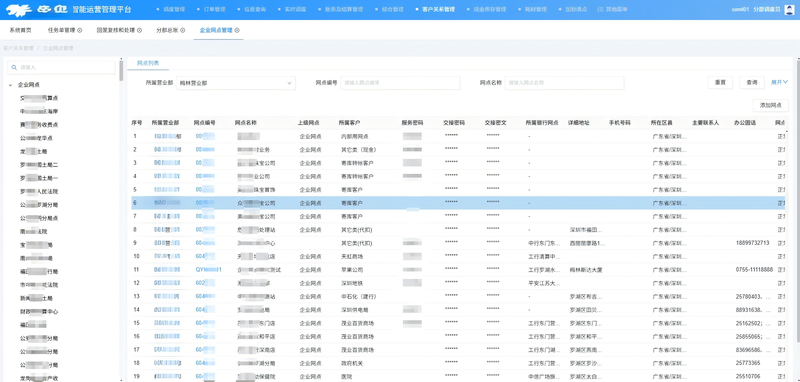
Task: Click the platform logo in the header
Action: 38,9
